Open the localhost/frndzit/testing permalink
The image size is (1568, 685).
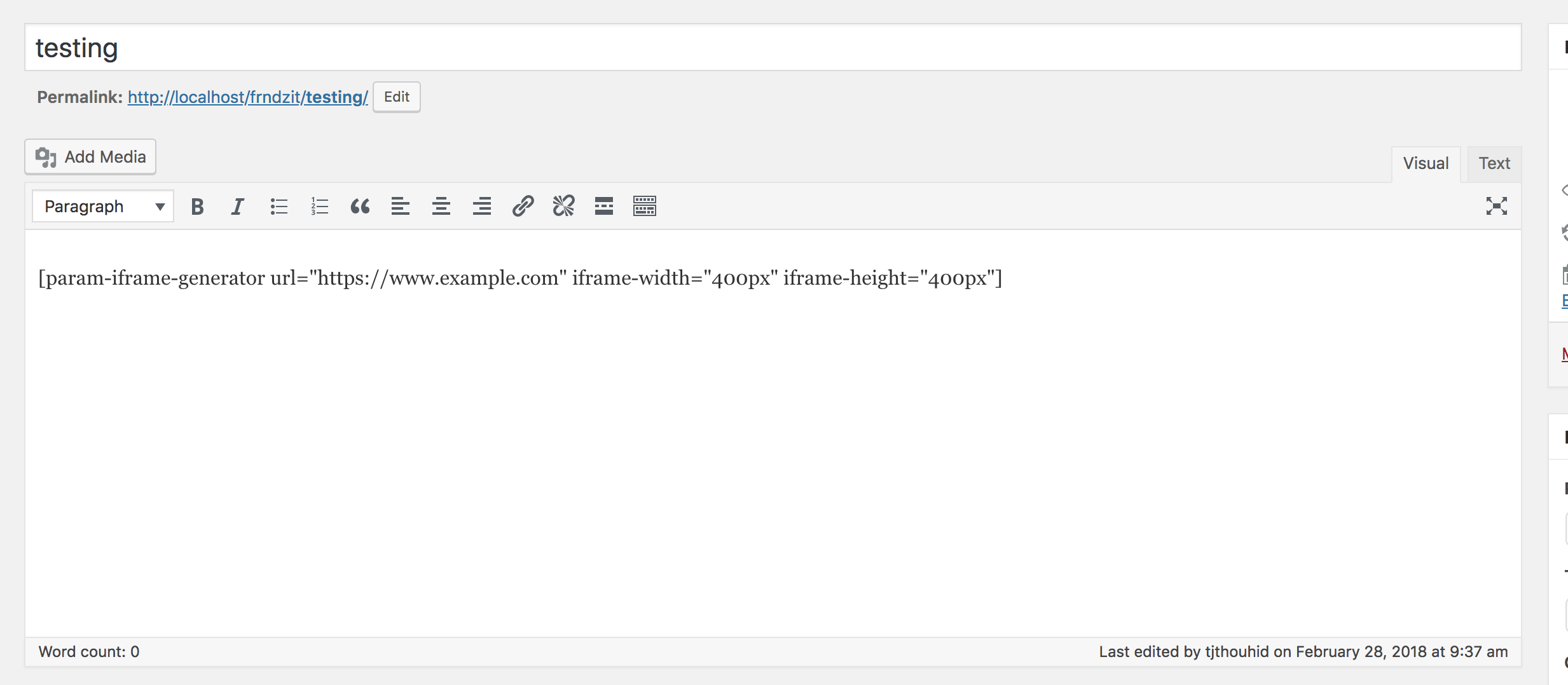[247, 97]
